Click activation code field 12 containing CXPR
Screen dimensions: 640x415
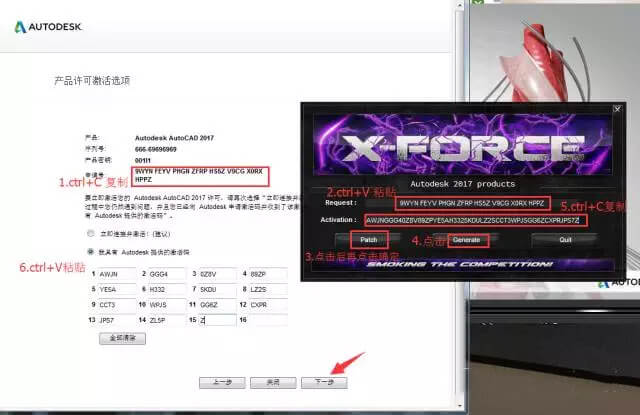pyautogui.click(x=268, y=305)
